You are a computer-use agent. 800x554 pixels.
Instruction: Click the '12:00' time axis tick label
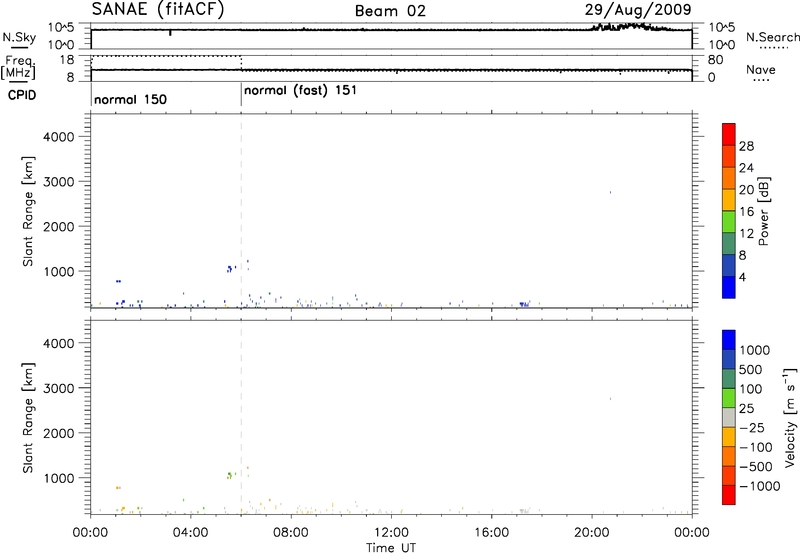(391, 533)
